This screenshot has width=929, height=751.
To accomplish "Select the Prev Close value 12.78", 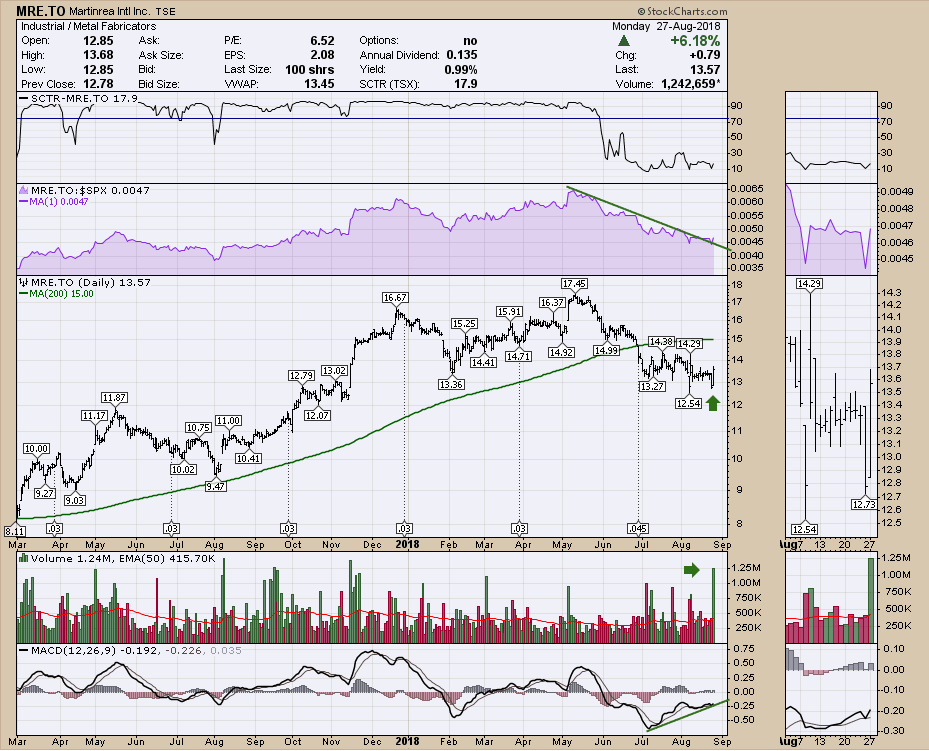I will point(98,84).
